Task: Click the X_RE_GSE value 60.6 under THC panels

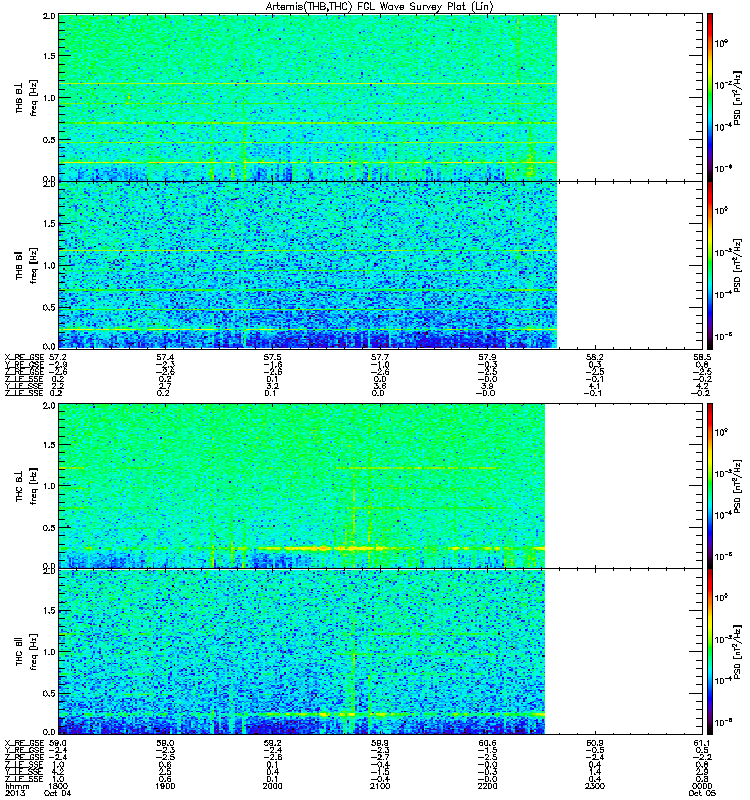Action: (x=487, y=743)
